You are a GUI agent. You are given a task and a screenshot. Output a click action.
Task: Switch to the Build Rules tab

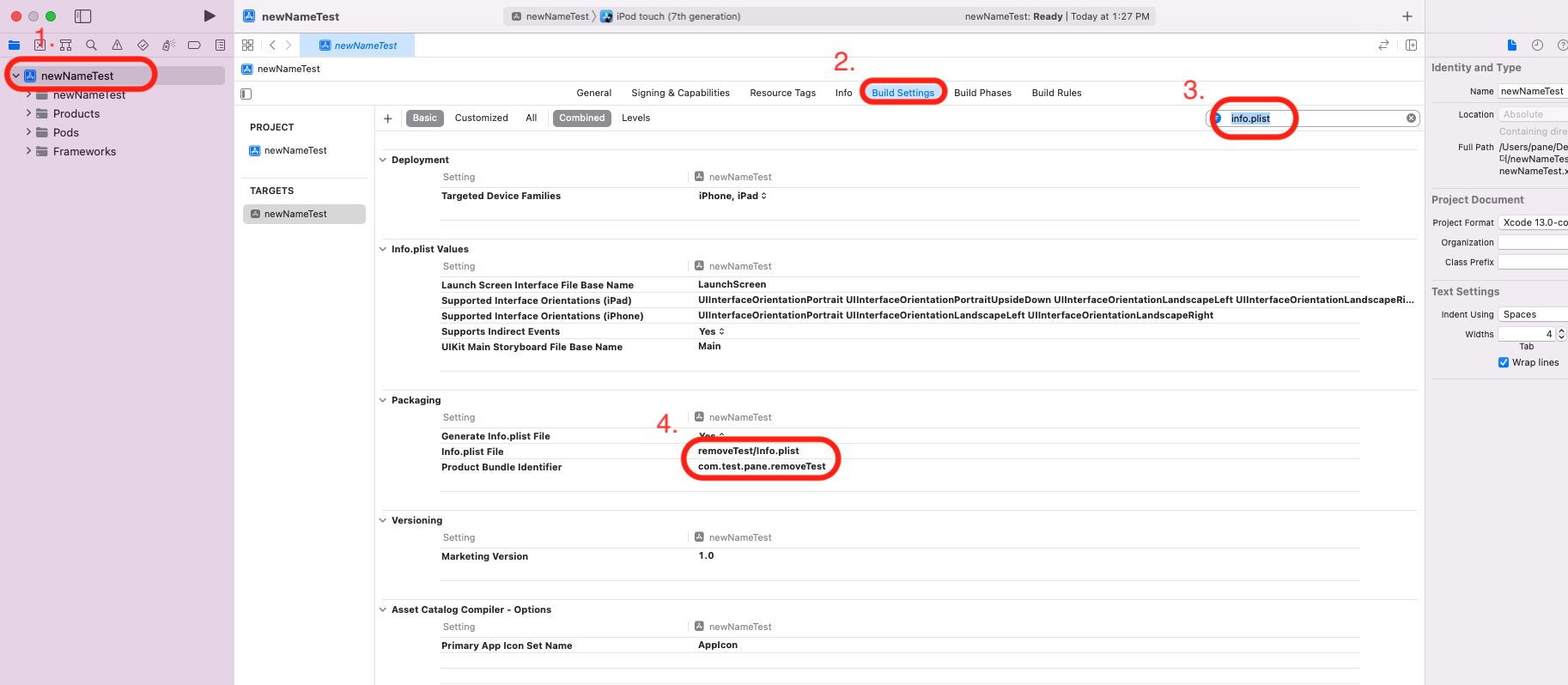(1056, 93)
